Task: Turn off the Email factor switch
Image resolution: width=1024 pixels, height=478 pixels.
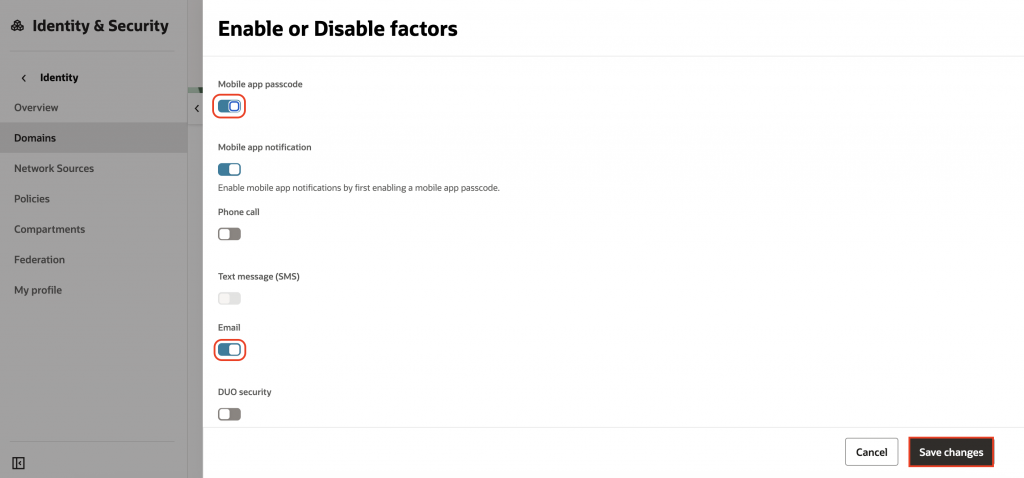Action: 229,350
